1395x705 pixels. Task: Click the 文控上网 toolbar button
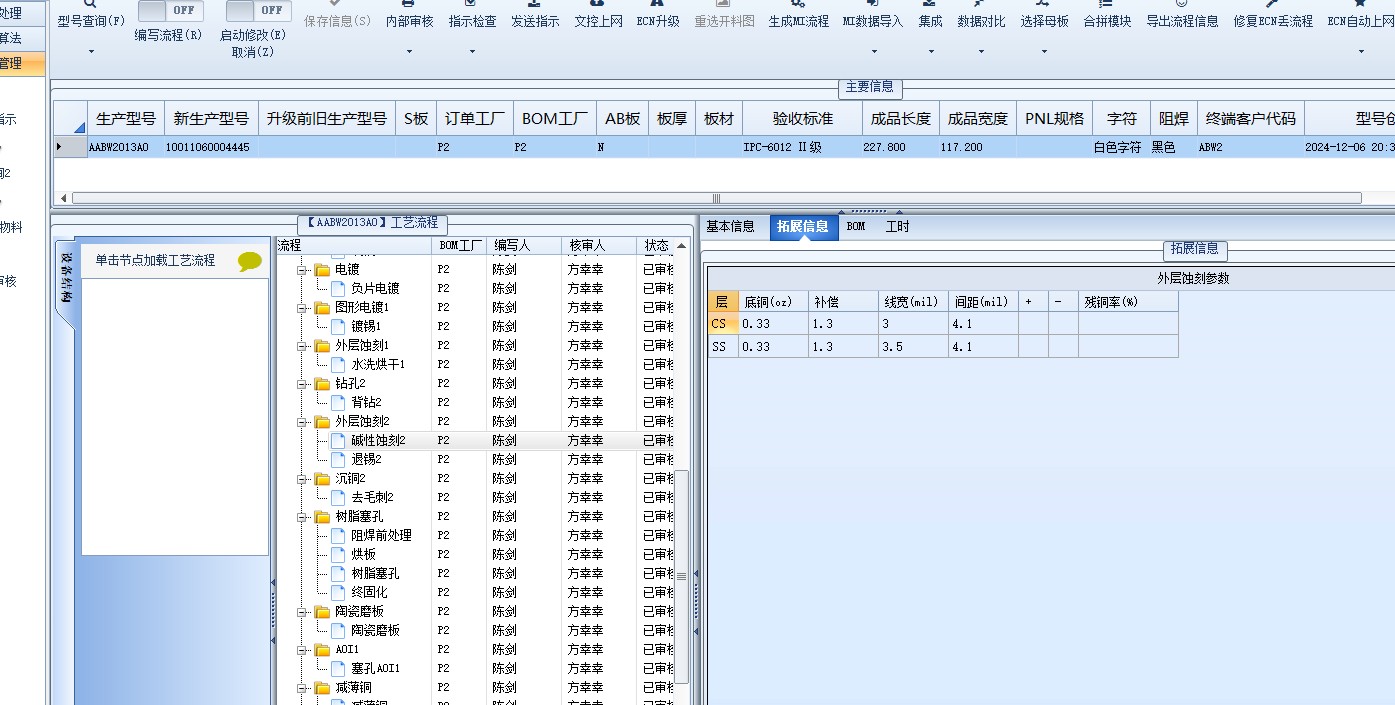pos(598,21)
